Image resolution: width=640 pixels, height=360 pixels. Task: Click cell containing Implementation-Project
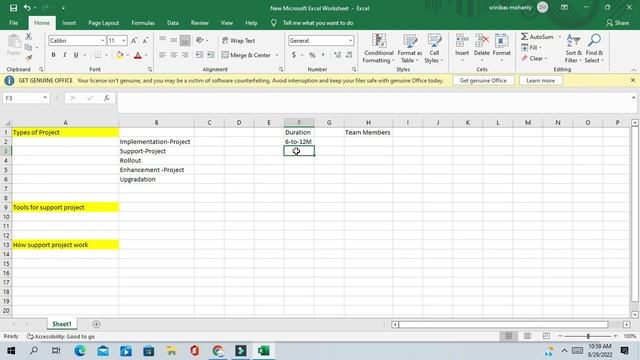click(156, 142)
